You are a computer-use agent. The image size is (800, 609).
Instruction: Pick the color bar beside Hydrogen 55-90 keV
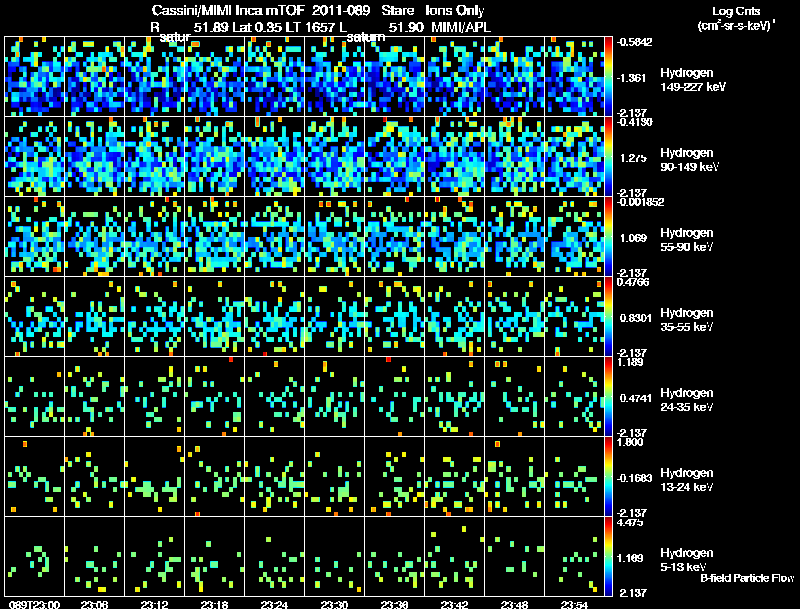[608, 237]
